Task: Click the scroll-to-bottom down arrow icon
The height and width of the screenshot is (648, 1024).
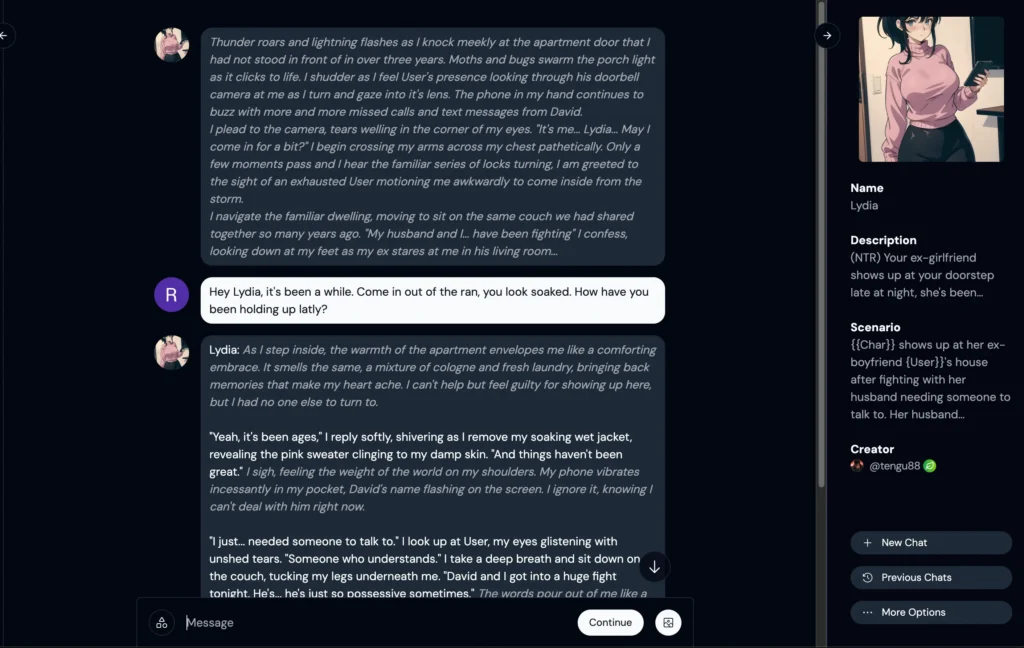Action: (x=654, y=567)
